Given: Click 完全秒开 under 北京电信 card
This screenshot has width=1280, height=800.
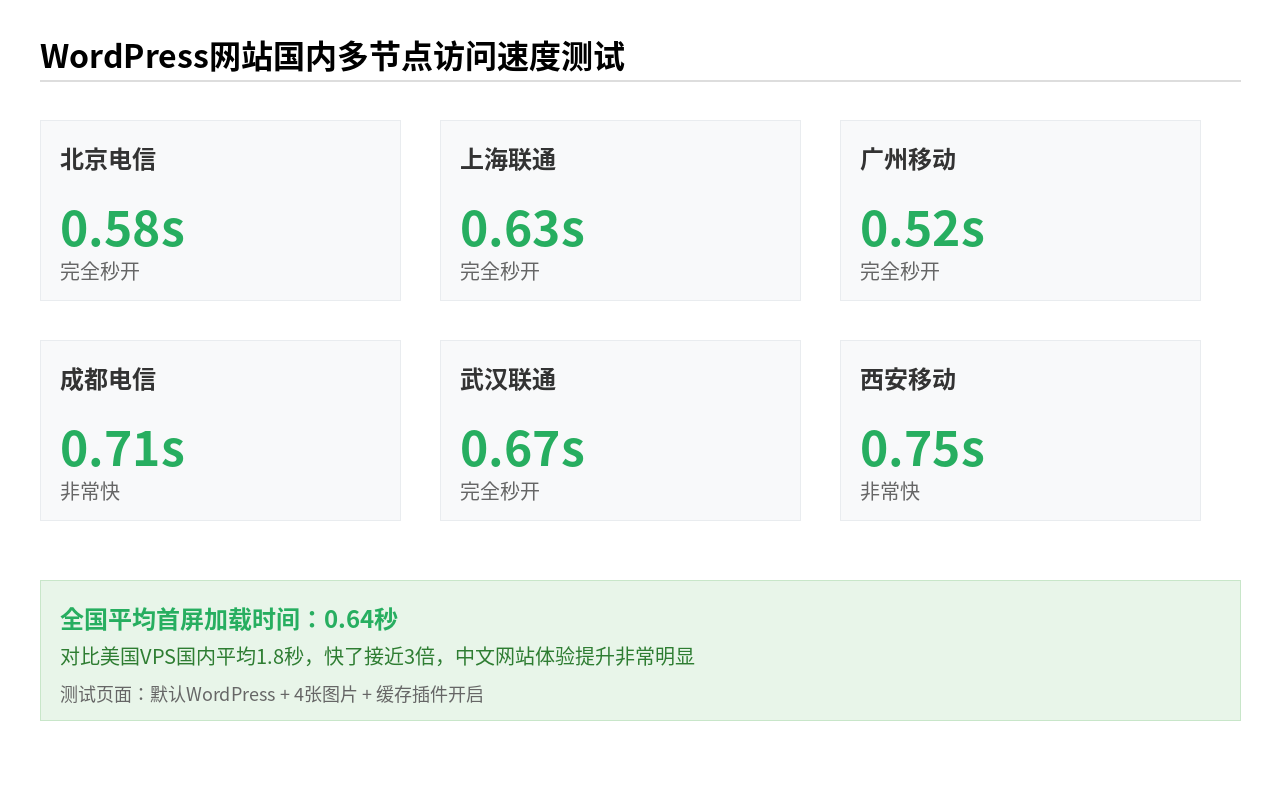Looking at the screenshot, I should pyautogui.click(x=100, y=271).
